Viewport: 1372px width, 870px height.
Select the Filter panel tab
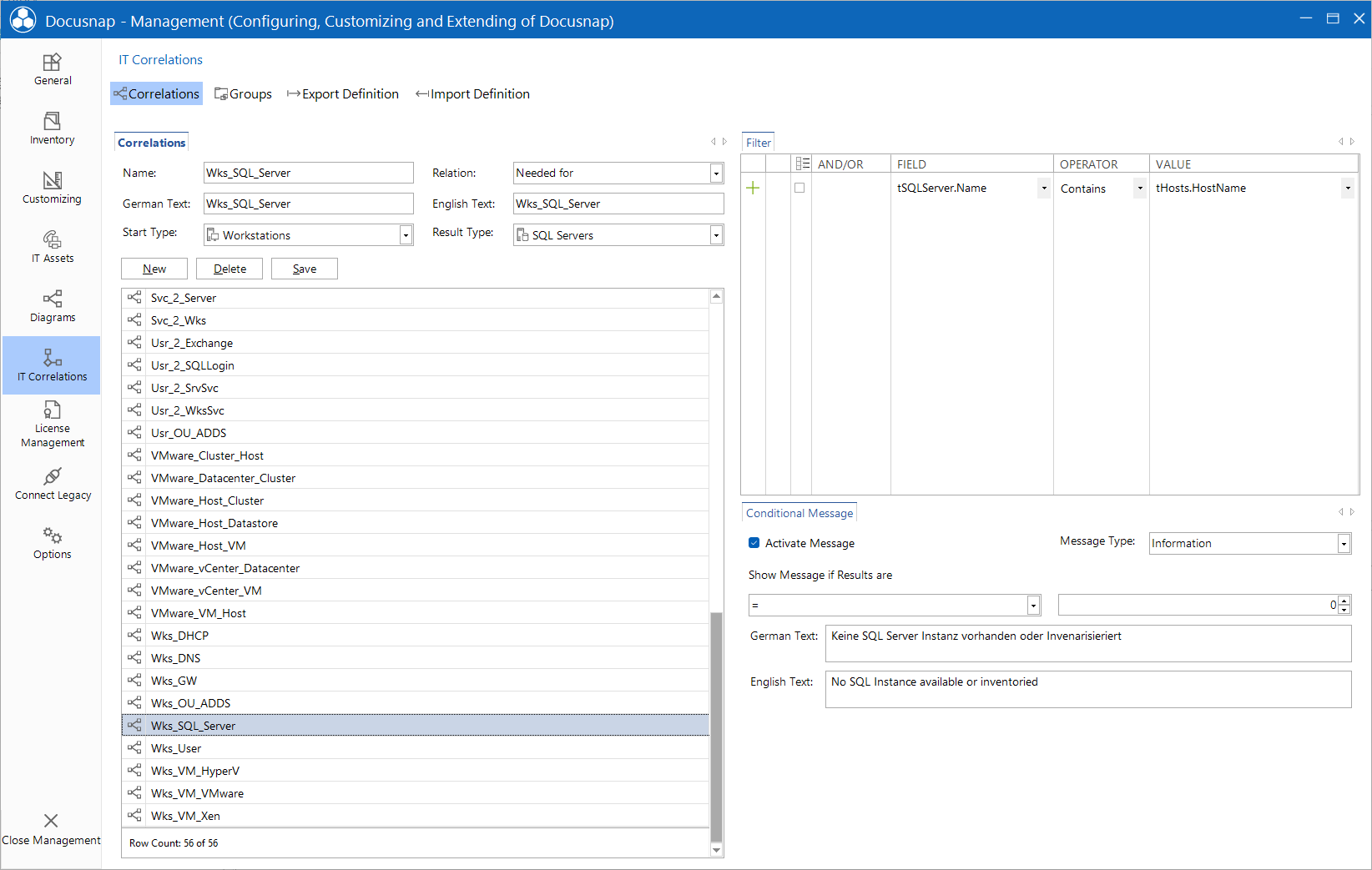pyautogui.click(x=758, y=143)
